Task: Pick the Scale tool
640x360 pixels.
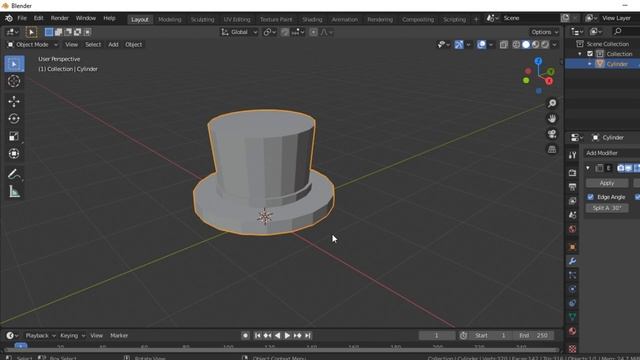Action: [x=14, y=136]
